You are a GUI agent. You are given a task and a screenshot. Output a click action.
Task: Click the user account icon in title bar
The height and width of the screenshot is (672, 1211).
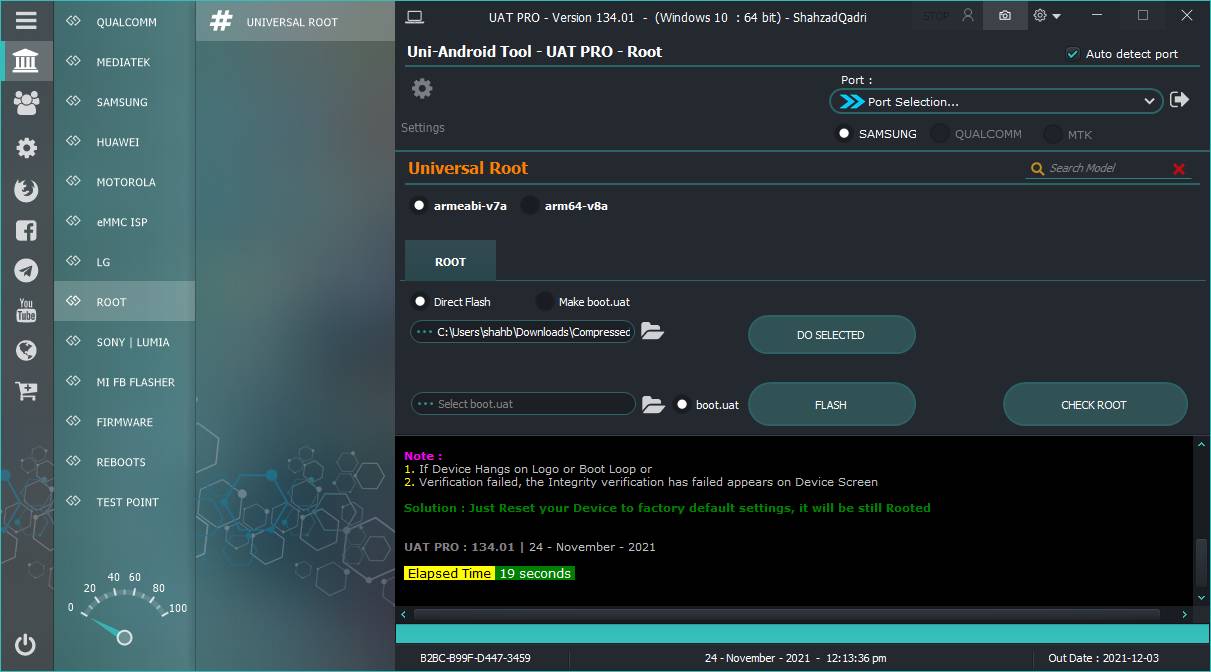[967, 15]
